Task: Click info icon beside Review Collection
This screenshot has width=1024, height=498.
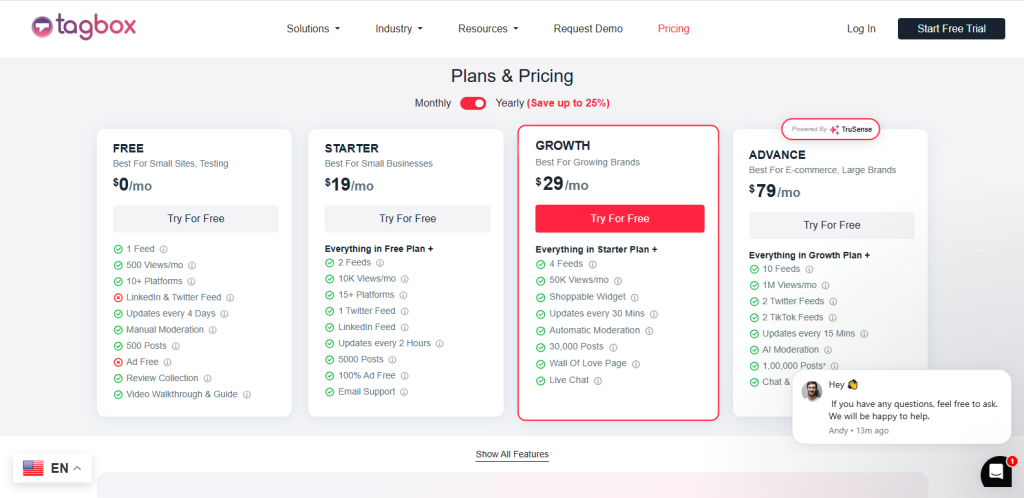Action: (208, 378)
